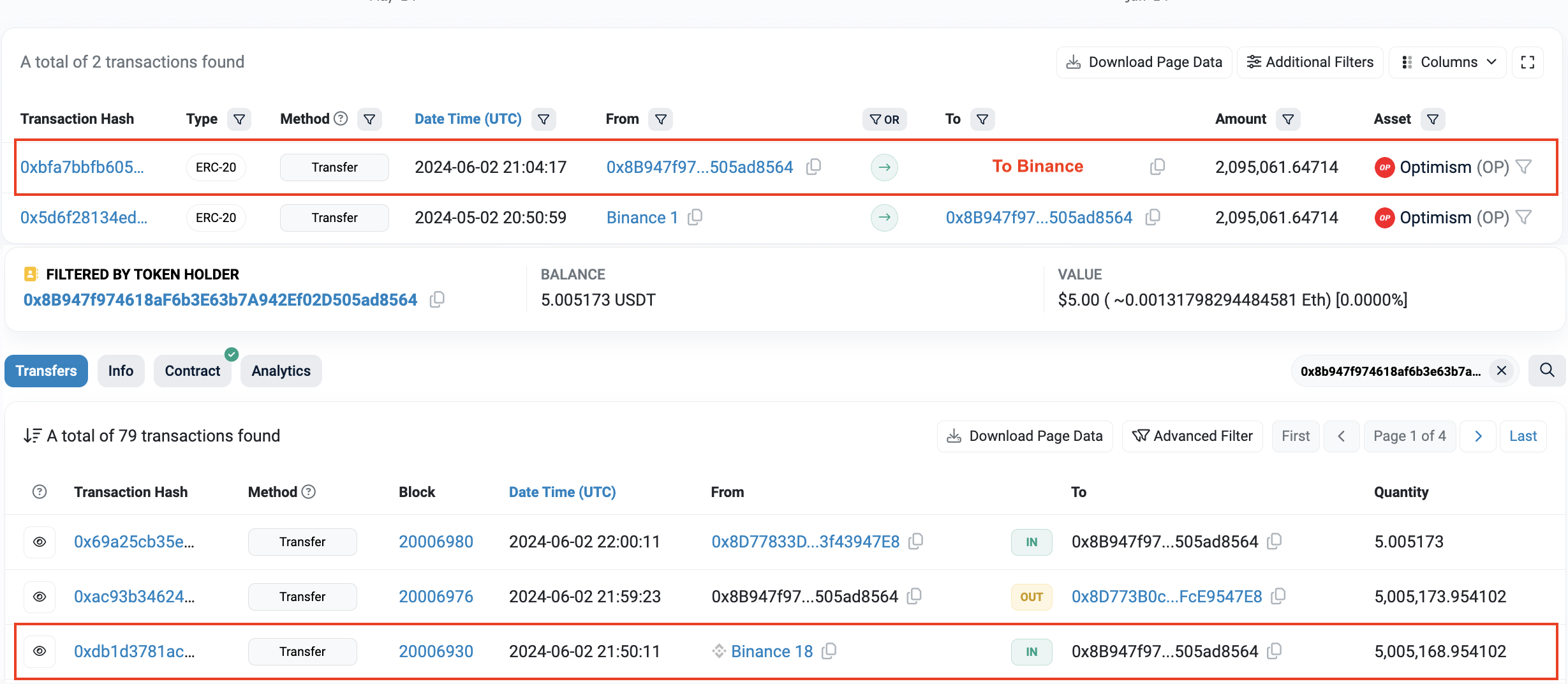Open block 20006976
Viewport: 1568px width, 684px height.
tap(436, 597)
